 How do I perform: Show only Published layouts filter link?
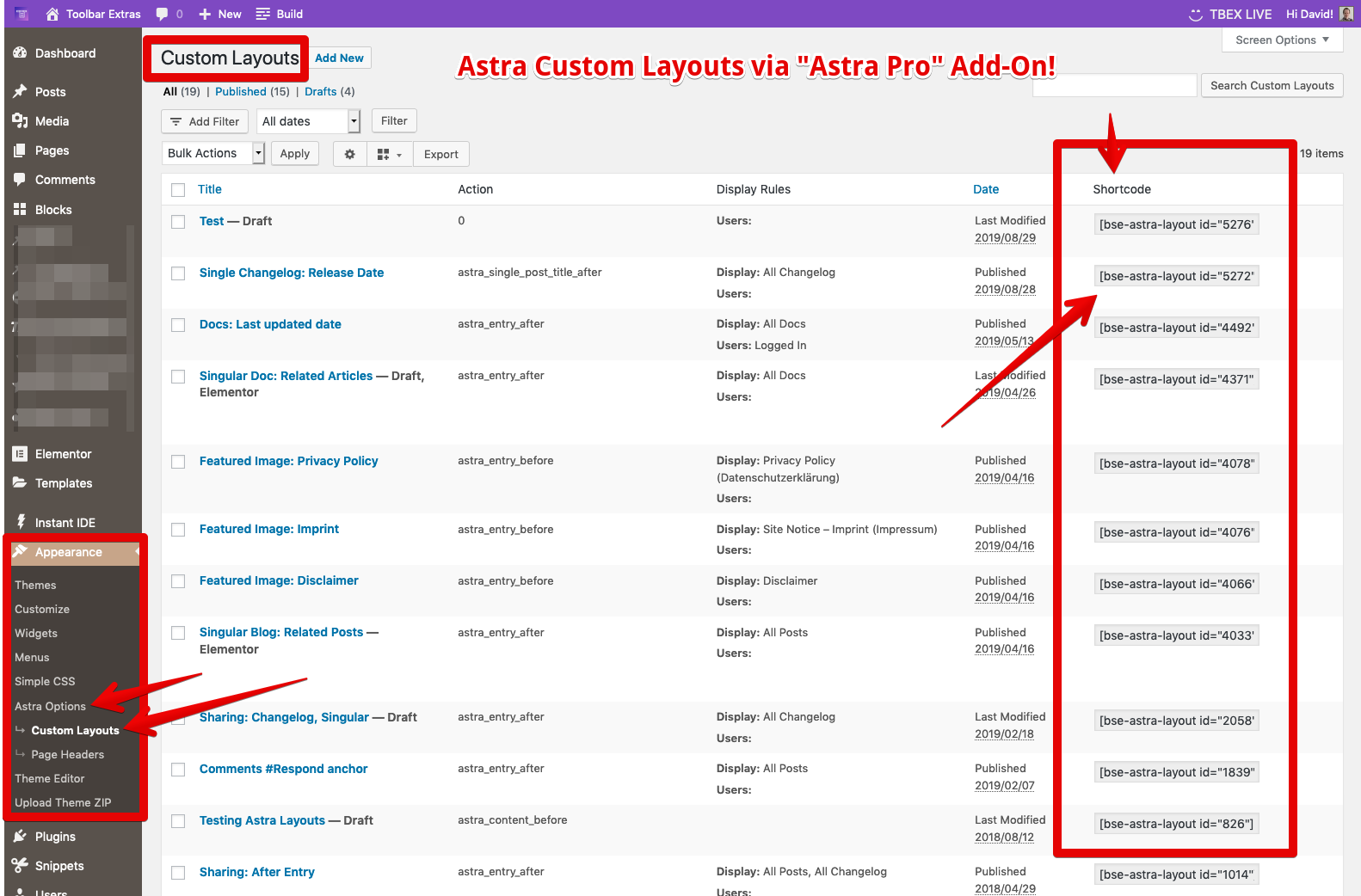[x=241, y=91]
